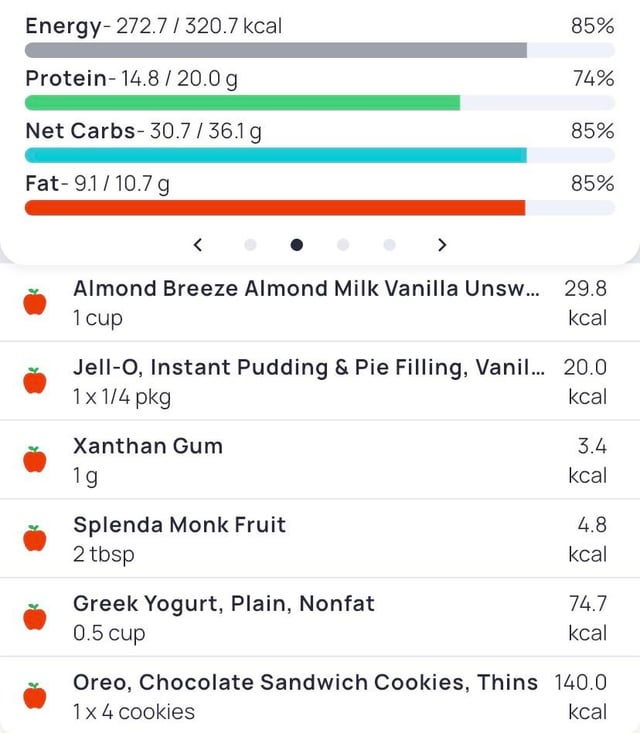This screenshot has width=640, height=733.
Task: Select the third page indicator dot
Action: (x=343, y=244)
